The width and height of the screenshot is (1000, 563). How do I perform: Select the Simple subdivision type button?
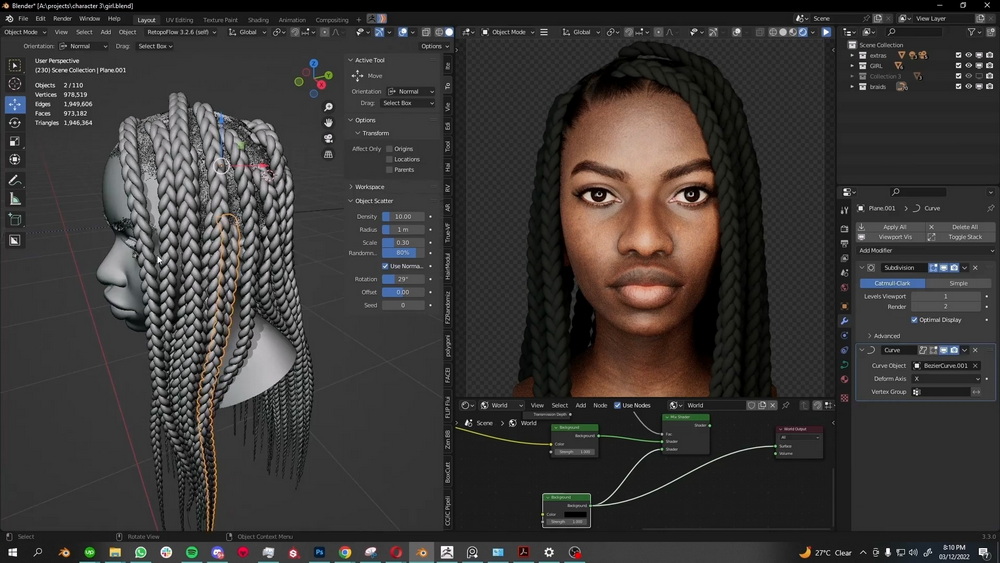coord(959,283)
